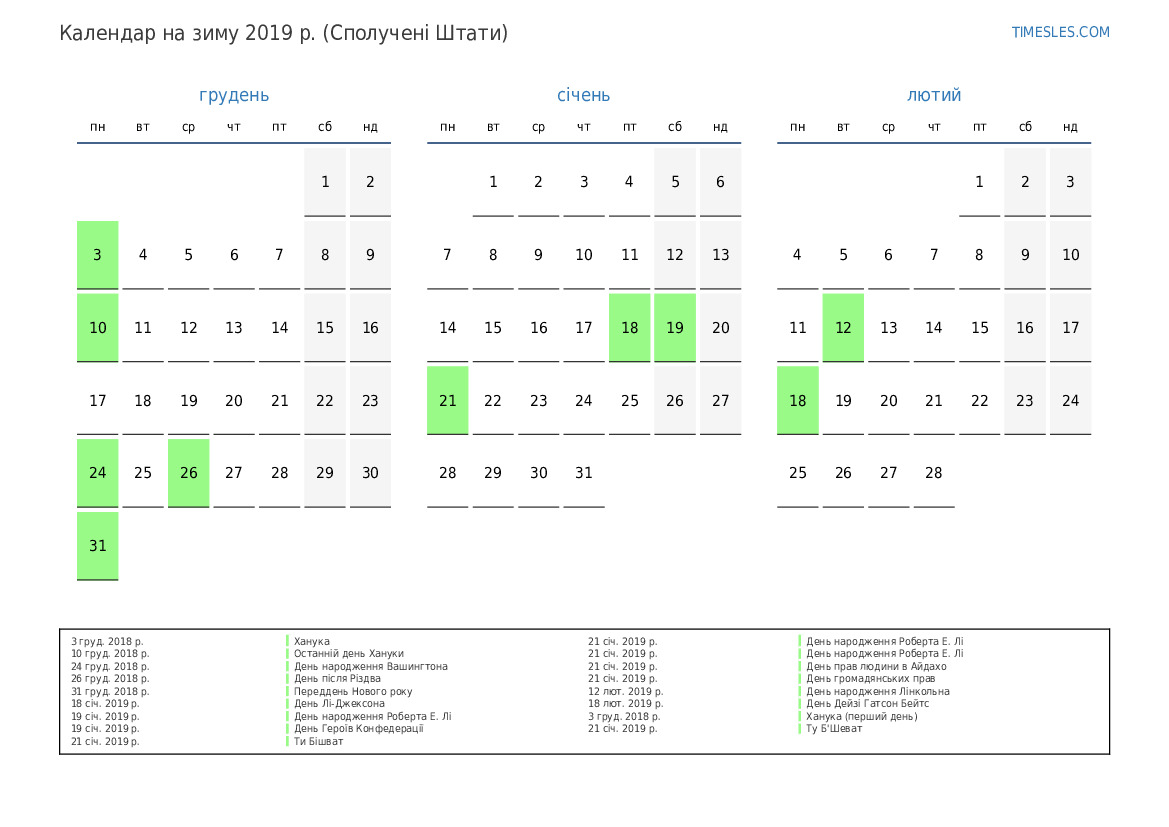Select green December 31 cell

[98, 546]
